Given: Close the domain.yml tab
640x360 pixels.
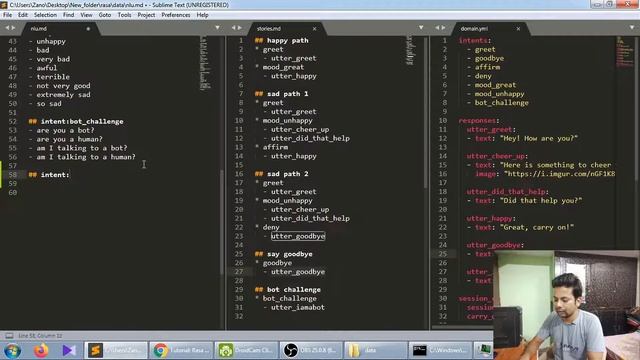Looking at the screenshot, I should click(518, 29).
